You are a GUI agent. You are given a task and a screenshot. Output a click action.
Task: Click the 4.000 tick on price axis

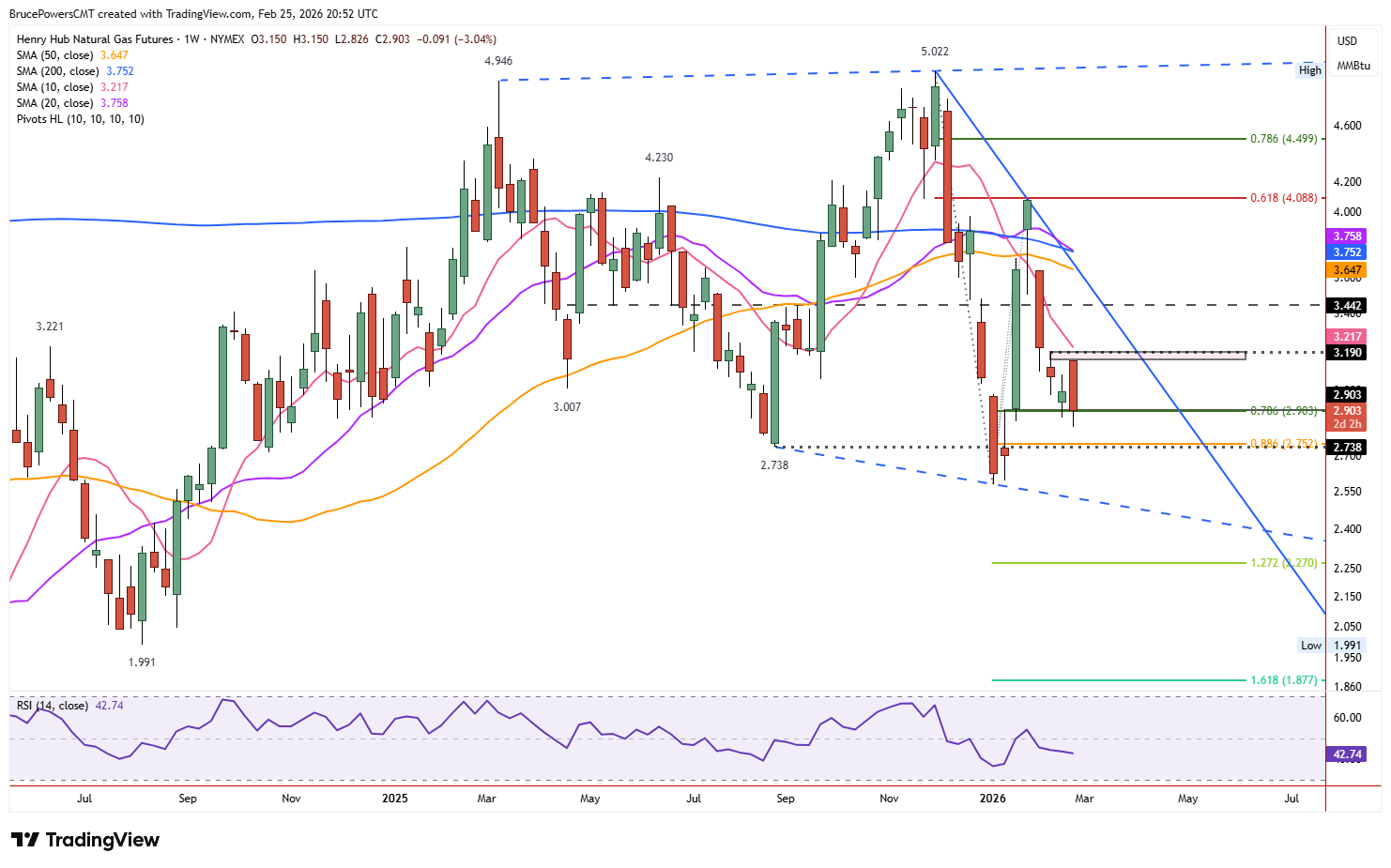[x=1347, y=212]
